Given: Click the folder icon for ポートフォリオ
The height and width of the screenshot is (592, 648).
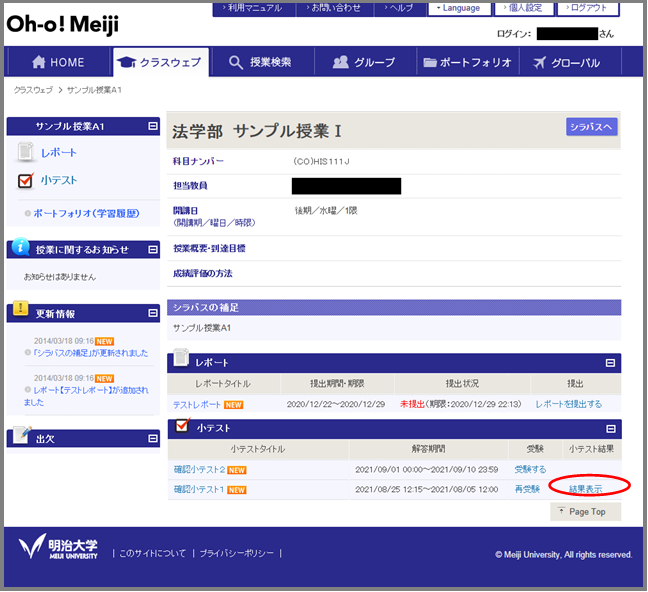Looking at the screenshot, I should point(430,63).
